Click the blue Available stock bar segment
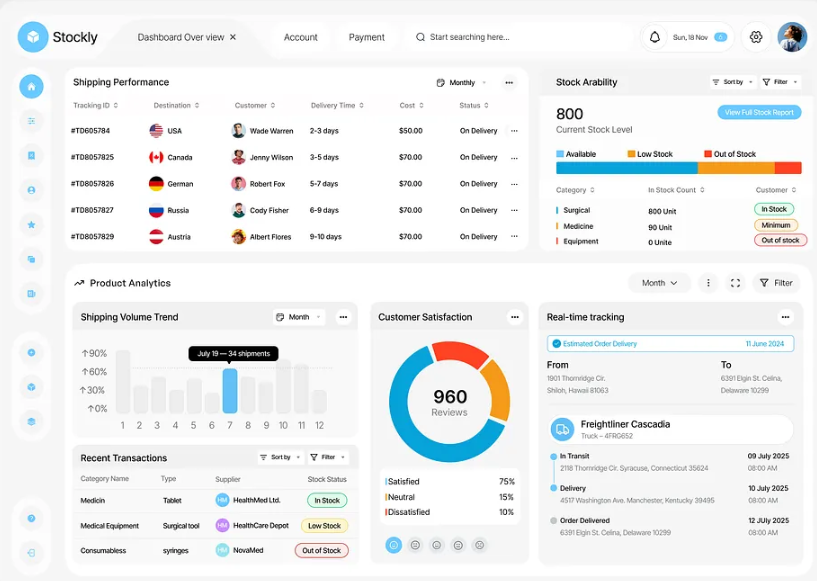 pyautogui.click(x=627, y=168)
